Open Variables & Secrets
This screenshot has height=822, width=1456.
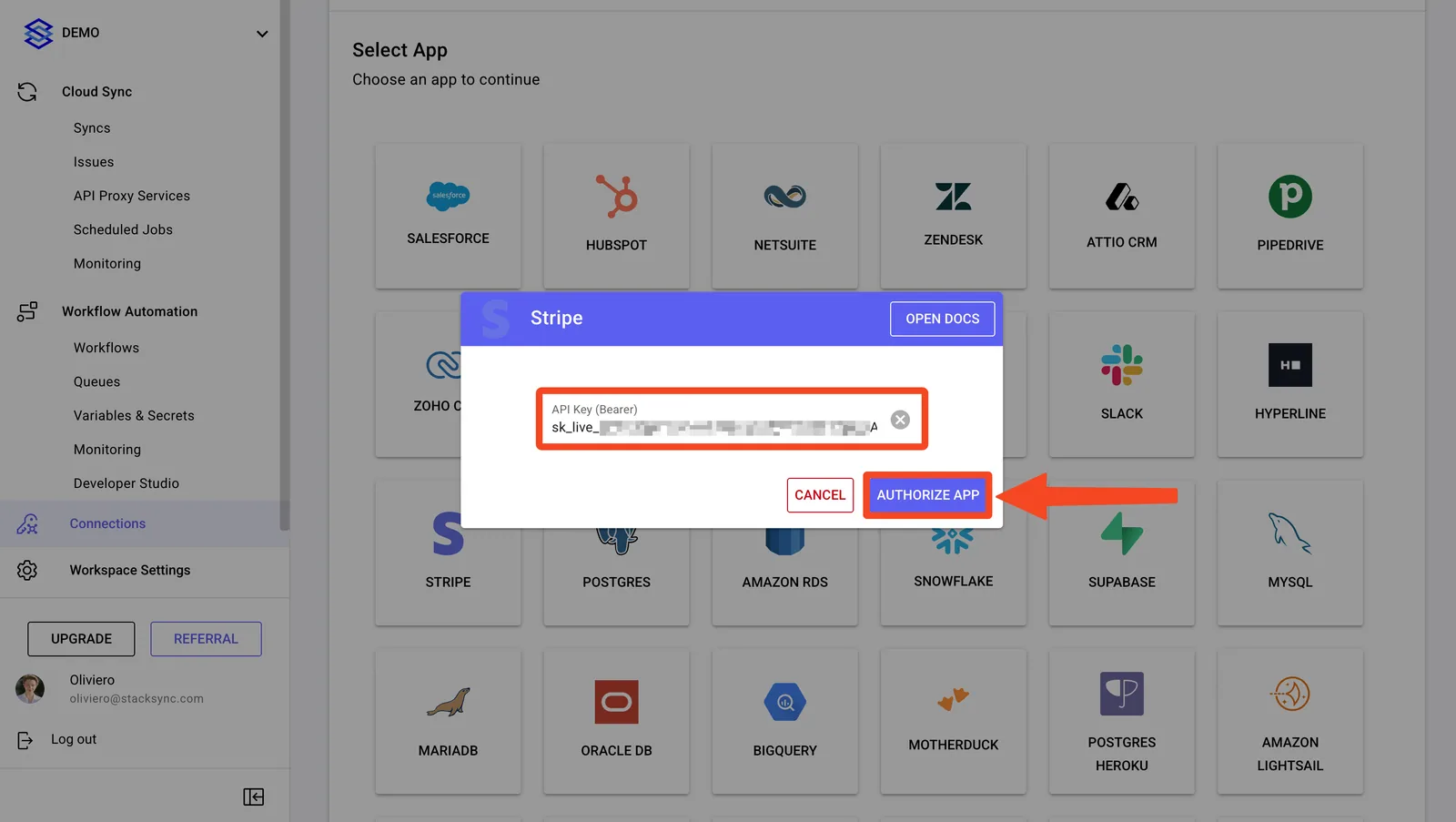134,415
